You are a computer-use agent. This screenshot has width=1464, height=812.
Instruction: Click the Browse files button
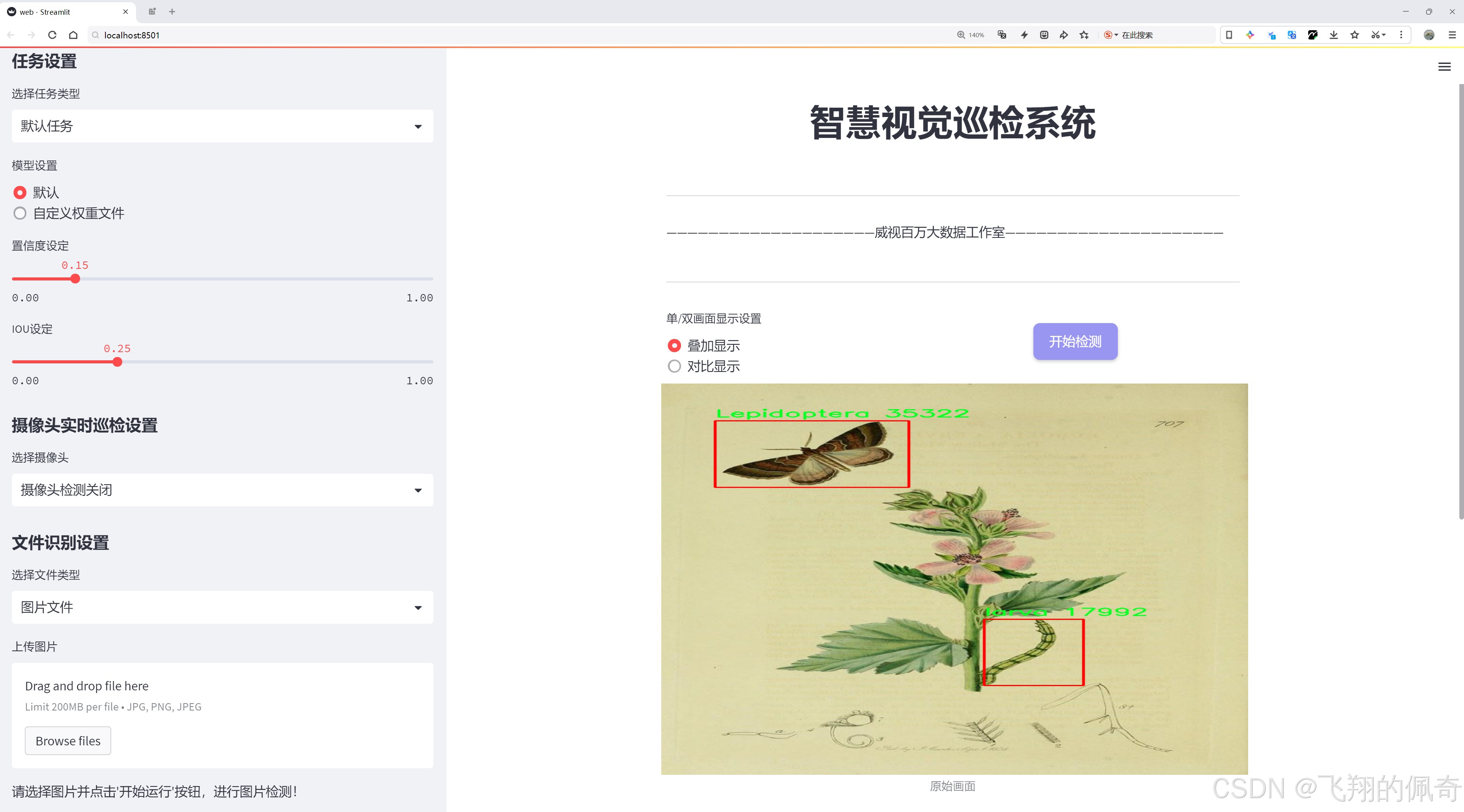click(x=67, y=741)
